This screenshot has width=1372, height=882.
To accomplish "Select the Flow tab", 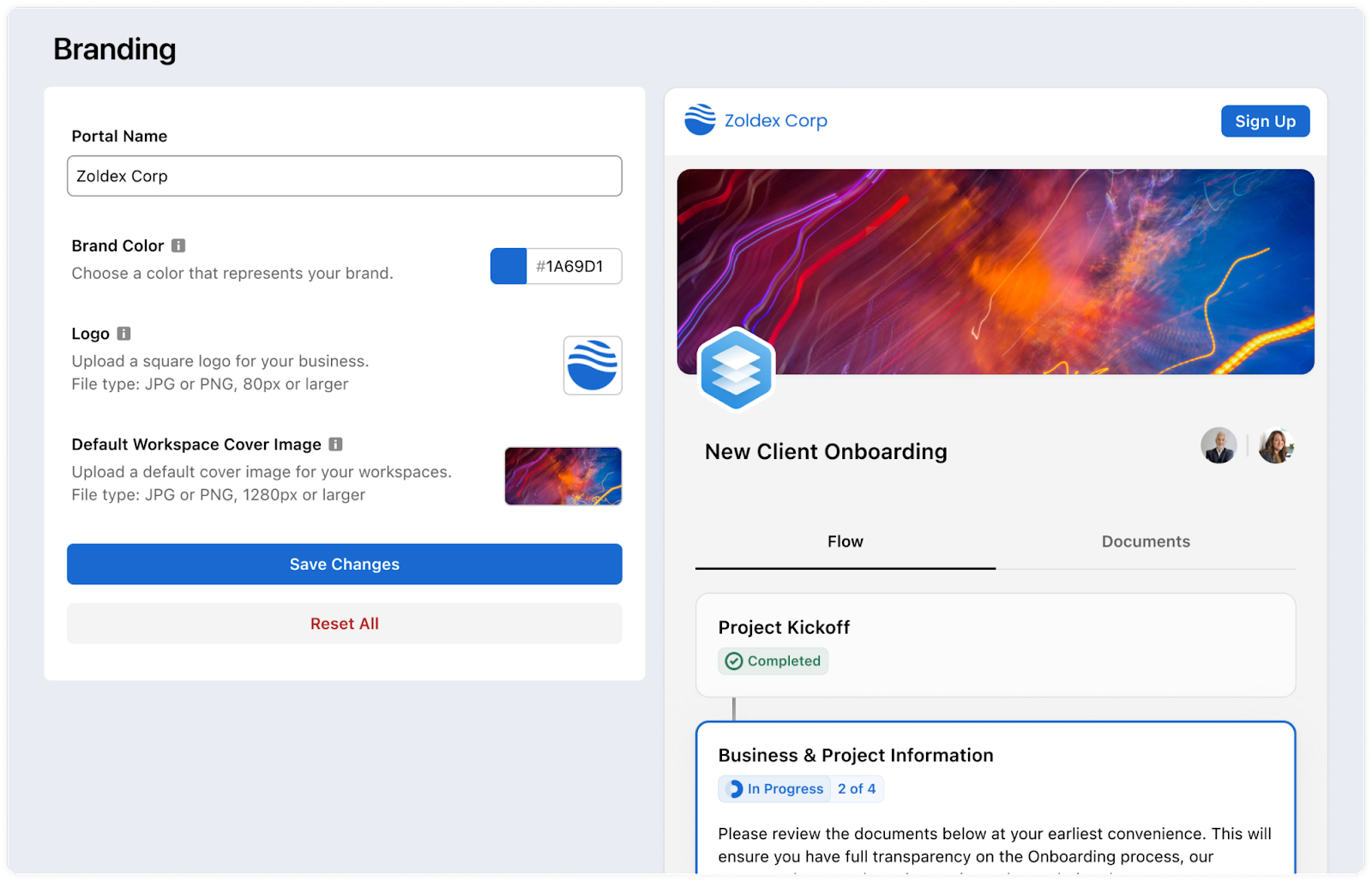I will 845,541.
